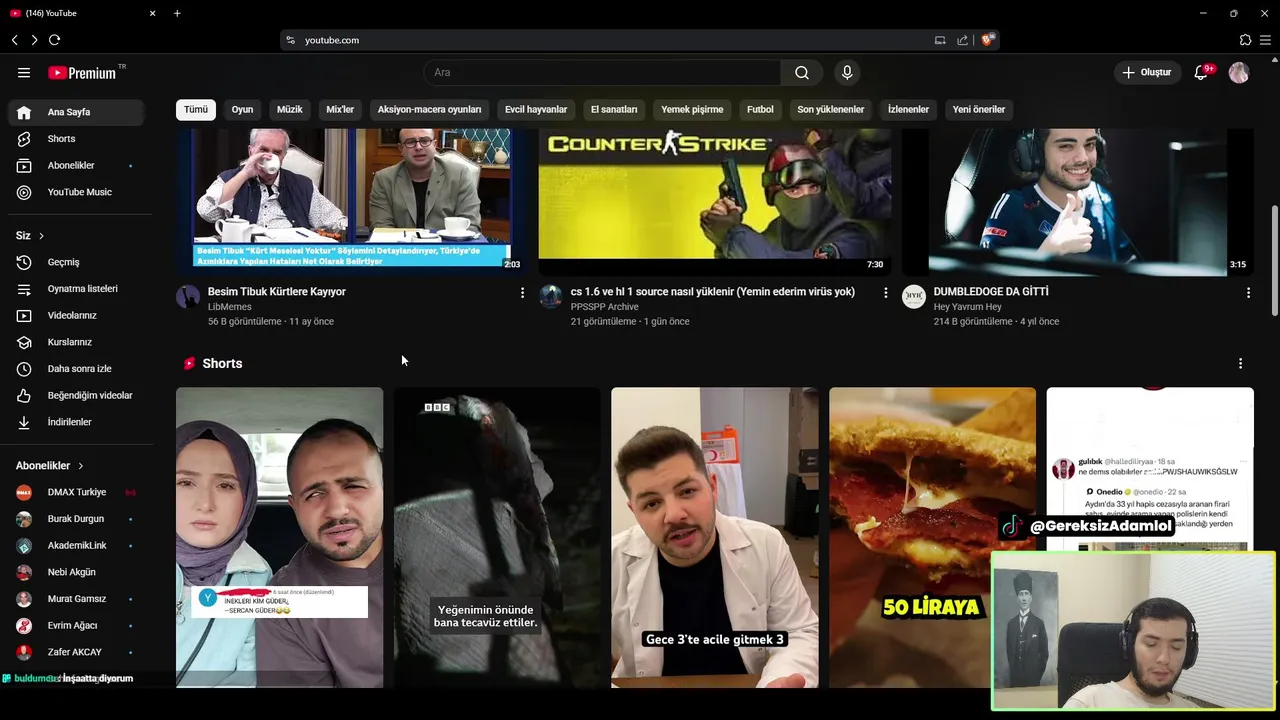Open Shorts from the sidebar

tap(77, 139)
